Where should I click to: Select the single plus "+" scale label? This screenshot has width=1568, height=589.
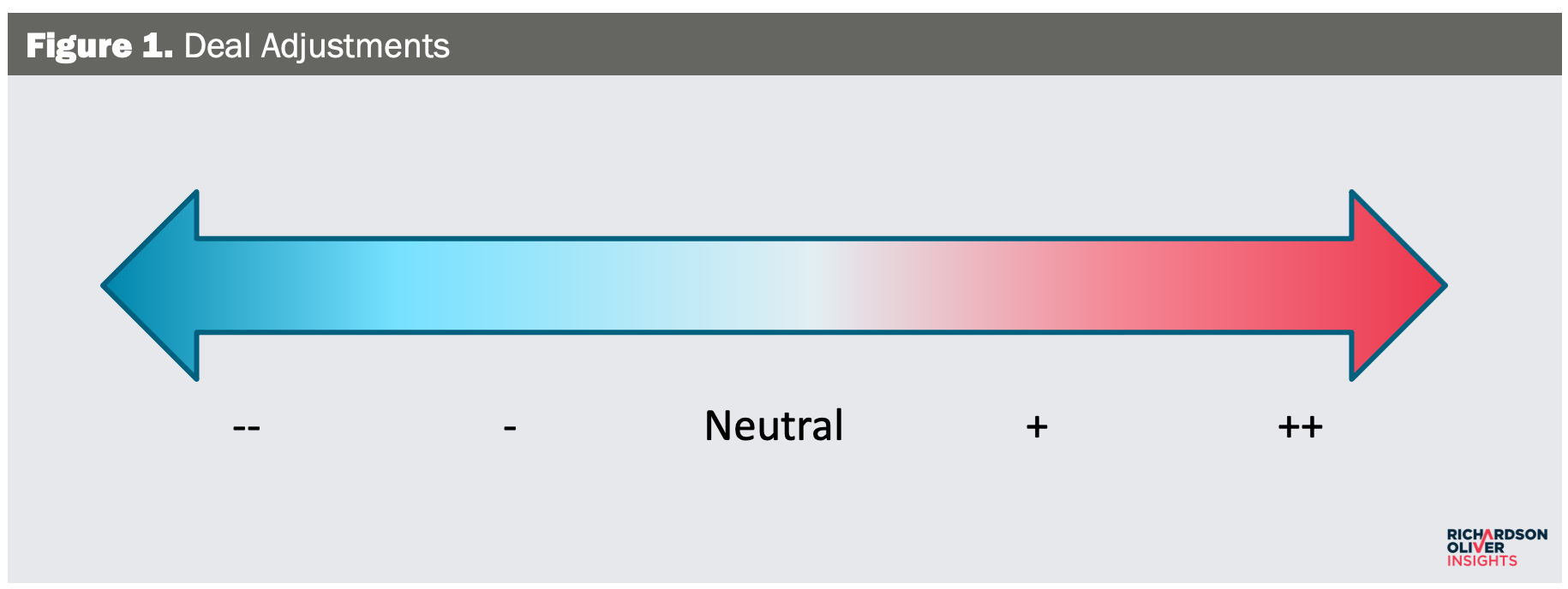(1037, 426)
